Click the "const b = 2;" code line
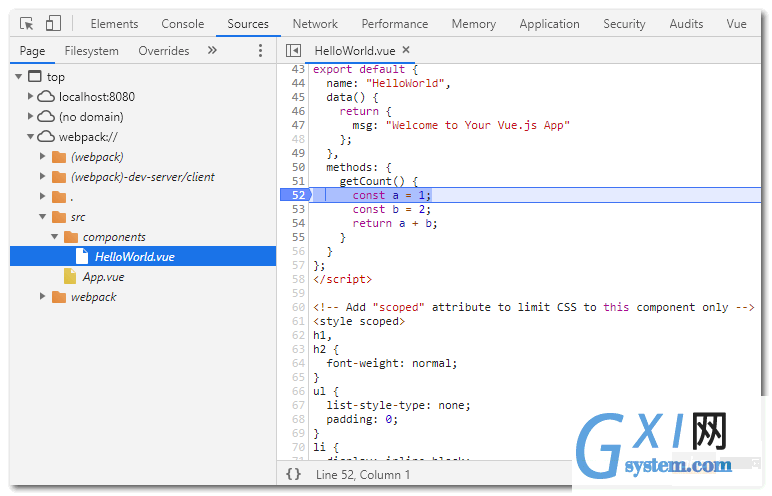 click(392, 209)
